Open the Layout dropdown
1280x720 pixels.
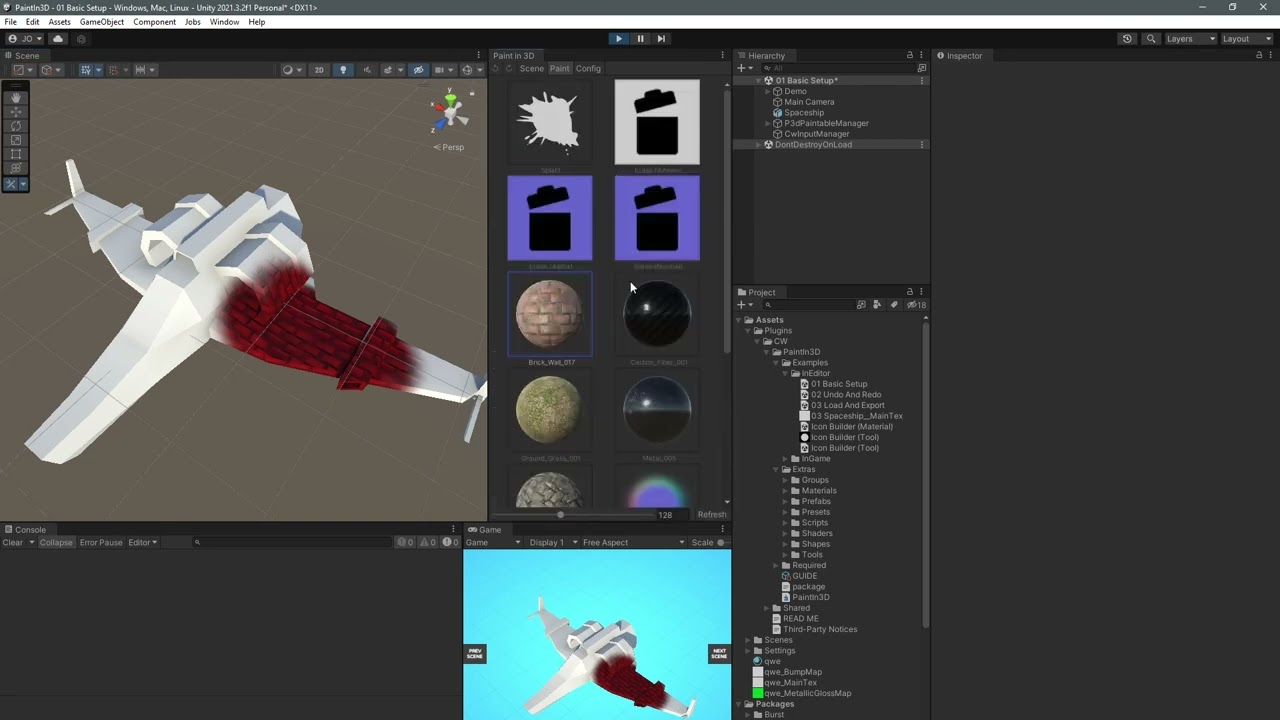(x=1247, y=39)
